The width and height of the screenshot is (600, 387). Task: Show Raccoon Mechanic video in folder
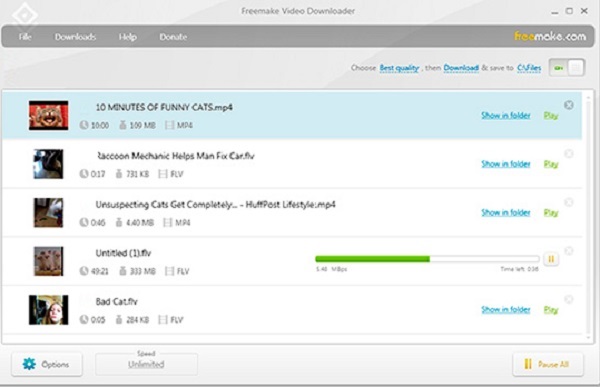505,164
